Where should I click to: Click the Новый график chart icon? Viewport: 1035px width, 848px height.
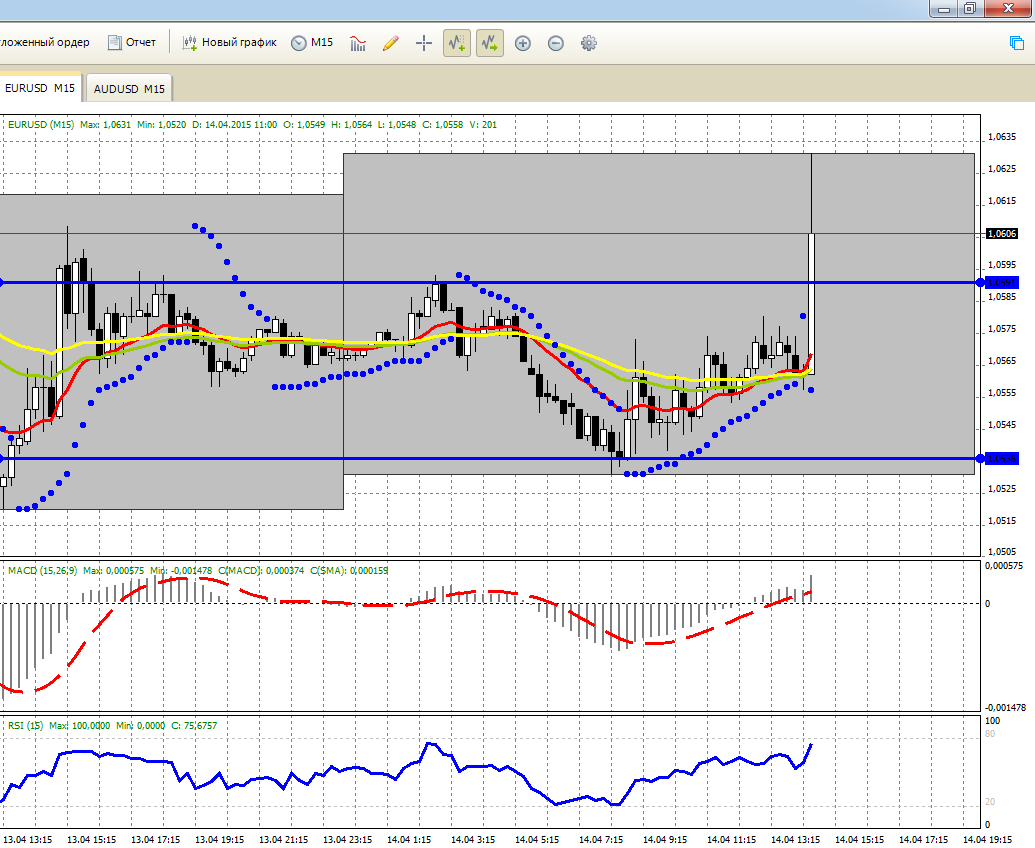230,42
